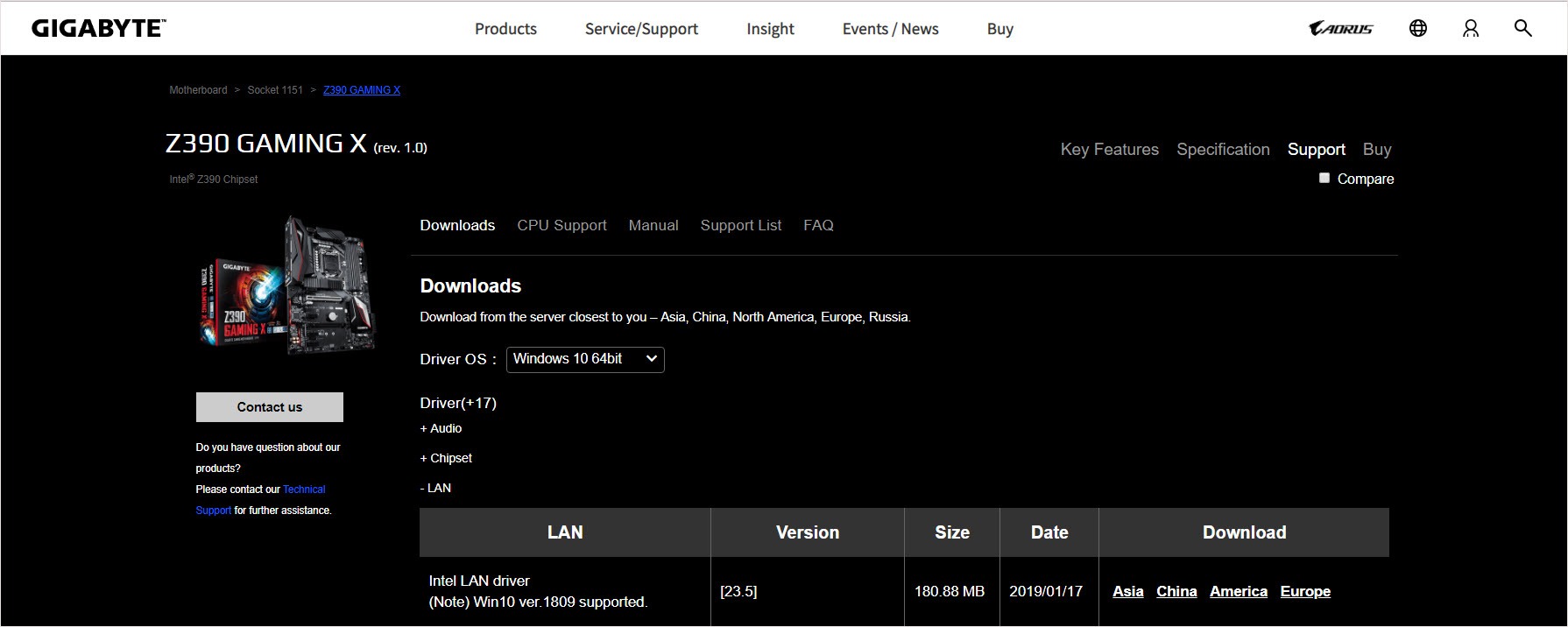Open the globe language selector
1568x627 pixels.
tap(1417, 29)
